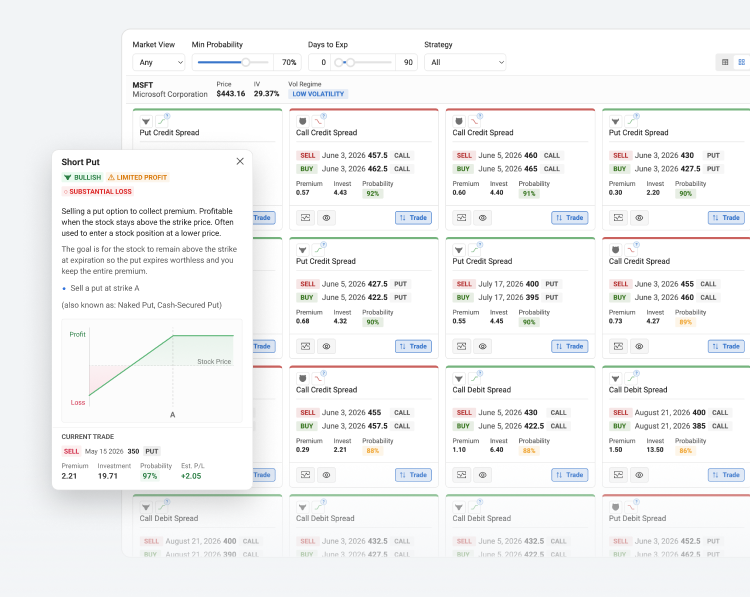This screenshot has height=597, width=750.
Task: Click the bullish icon on the 430/427.5 Put Credit Spread
Action: point(615,122)
